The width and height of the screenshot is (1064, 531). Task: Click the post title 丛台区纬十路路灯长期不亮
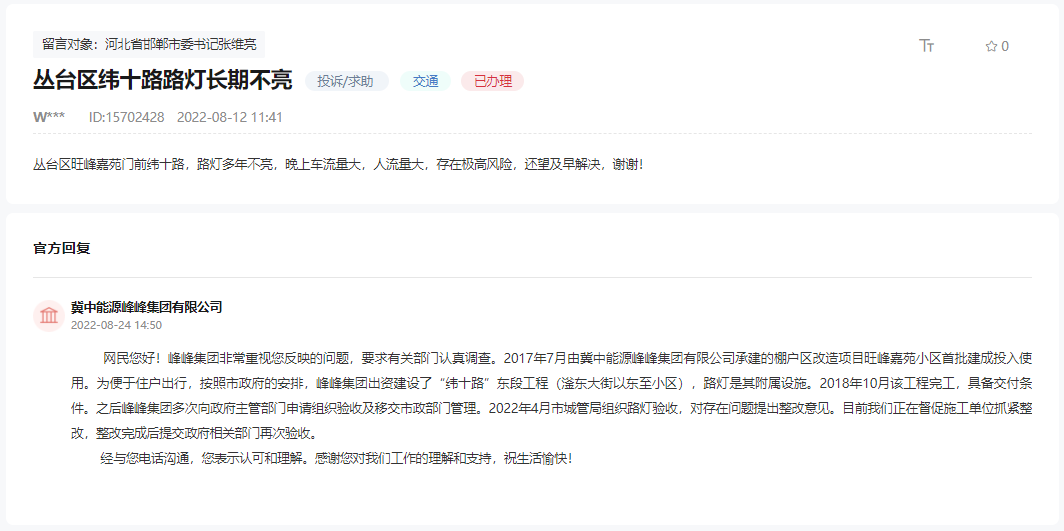click(x=163, y=81)
